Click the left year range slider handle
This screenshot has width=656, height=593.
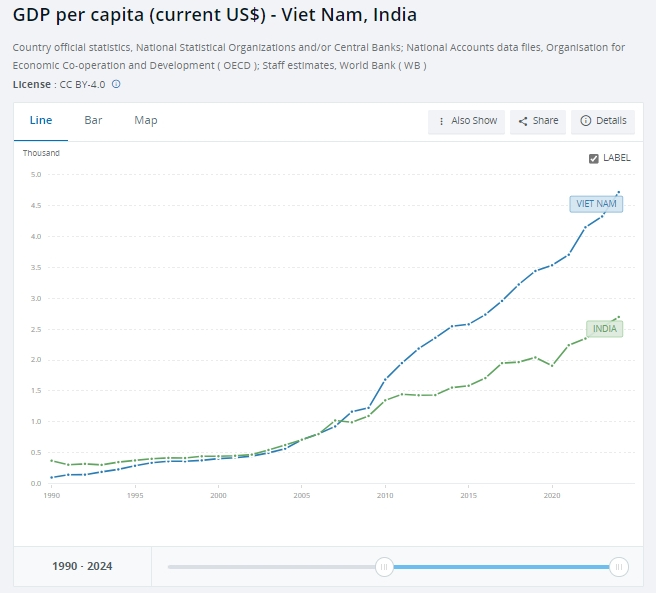[x=384, y=567]
